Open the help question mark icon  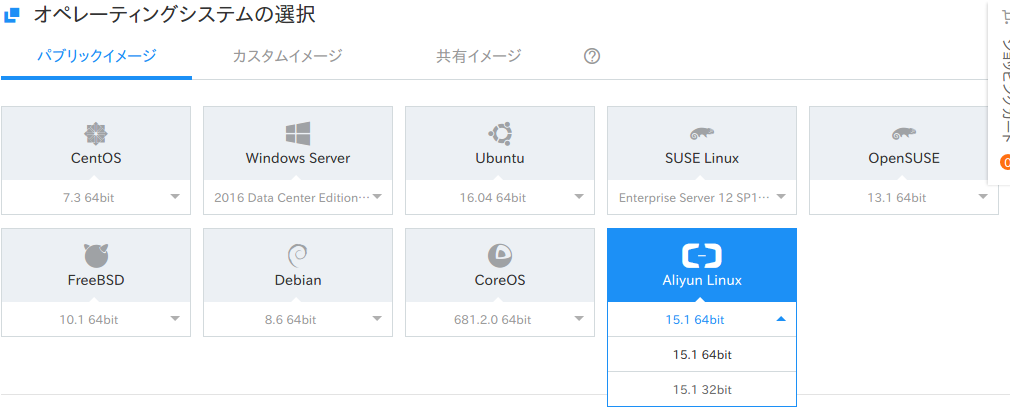pos(592,57)
